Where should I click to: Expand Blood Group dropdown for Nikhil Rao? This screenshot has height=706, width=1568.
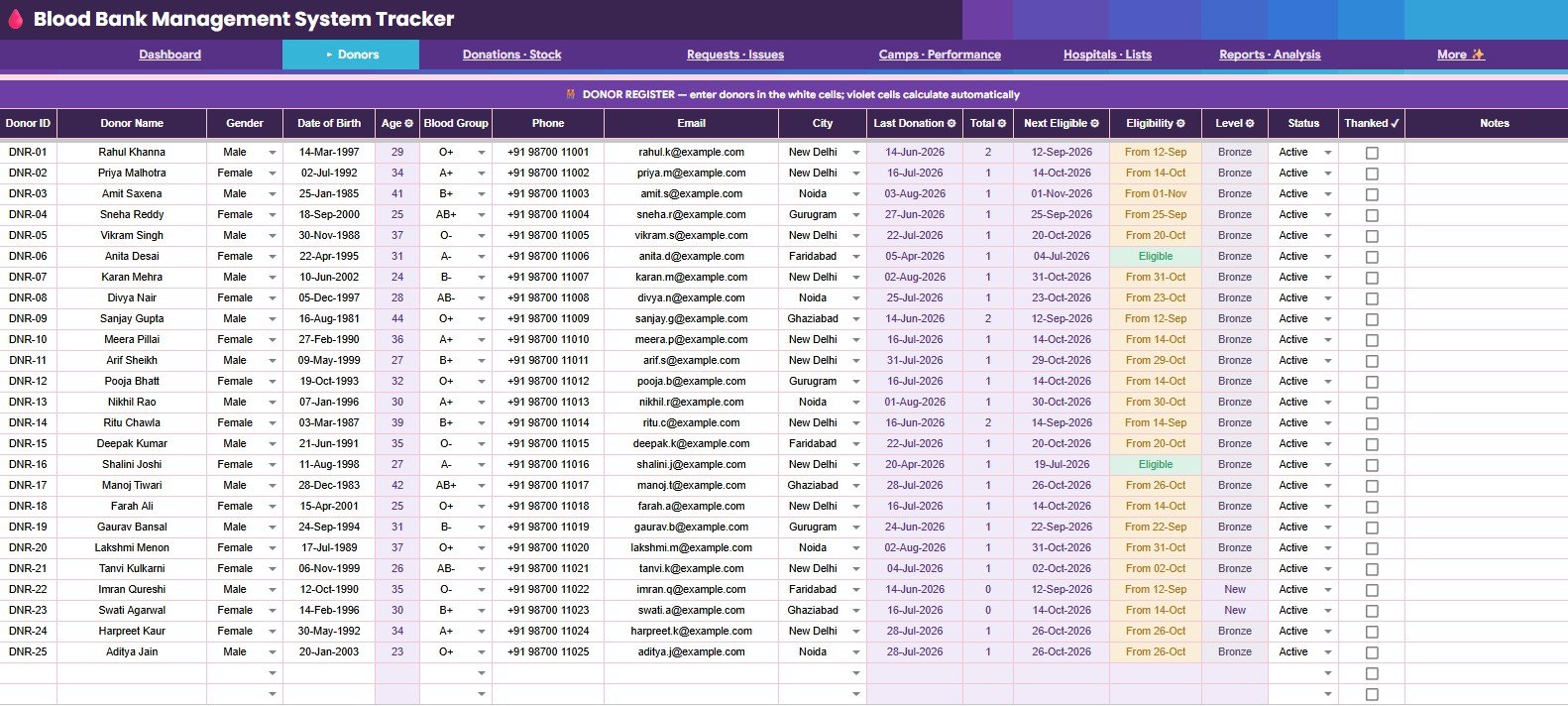(x=482, y=403)
